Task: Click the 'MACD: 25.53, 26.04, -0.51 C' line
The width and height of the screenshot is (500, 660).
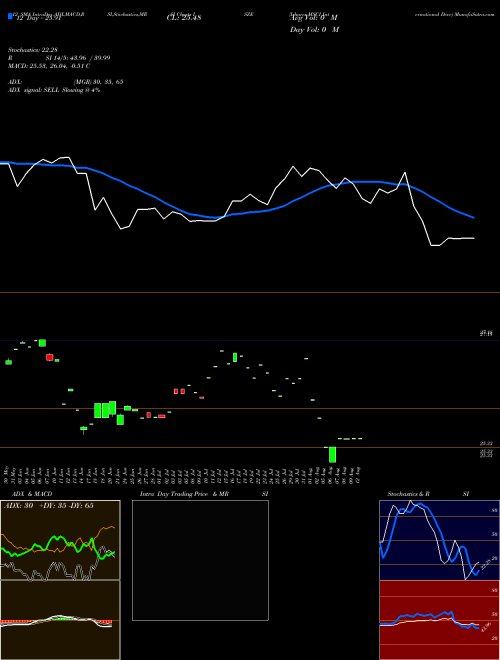Action: click(x=49, y=66)
